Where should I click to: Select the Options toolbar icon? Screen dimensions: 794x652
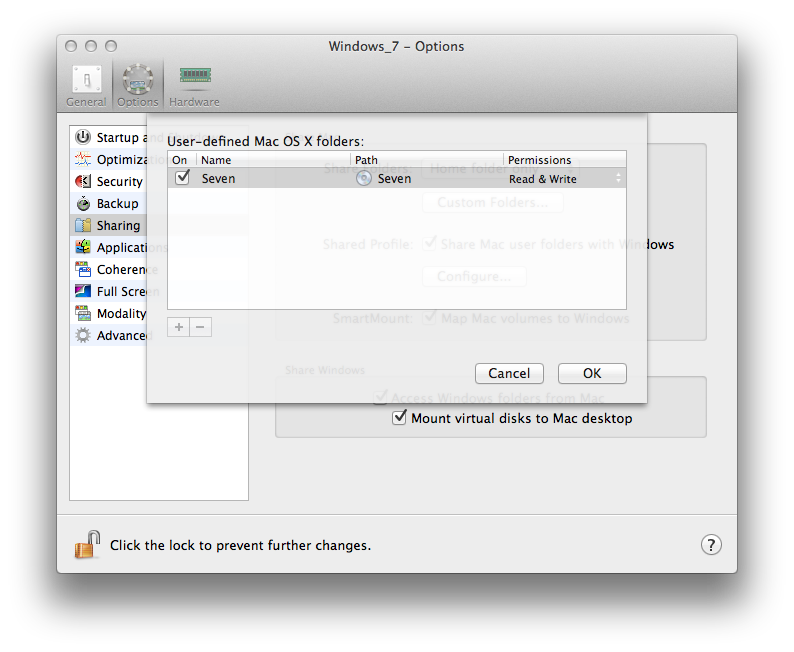(138, 86)
